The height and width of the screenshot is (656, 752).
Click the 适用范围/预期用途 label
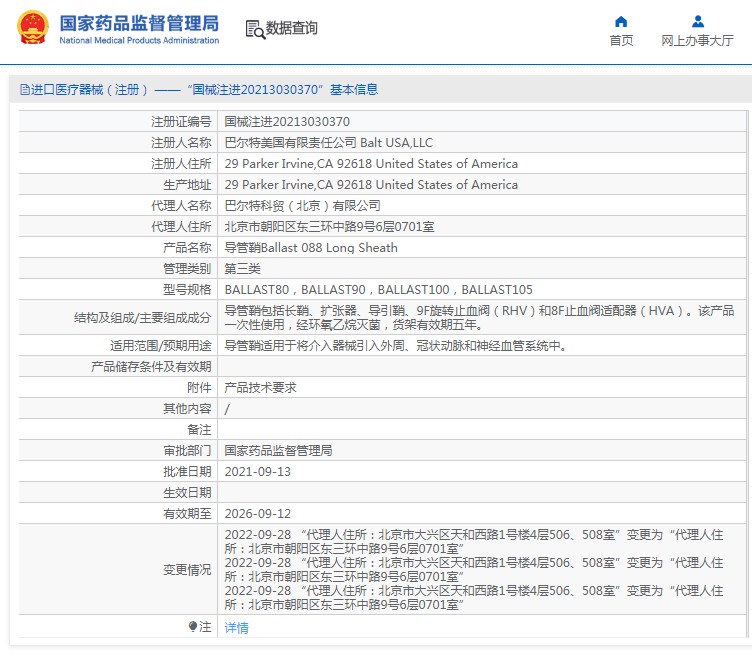(160, 346)
